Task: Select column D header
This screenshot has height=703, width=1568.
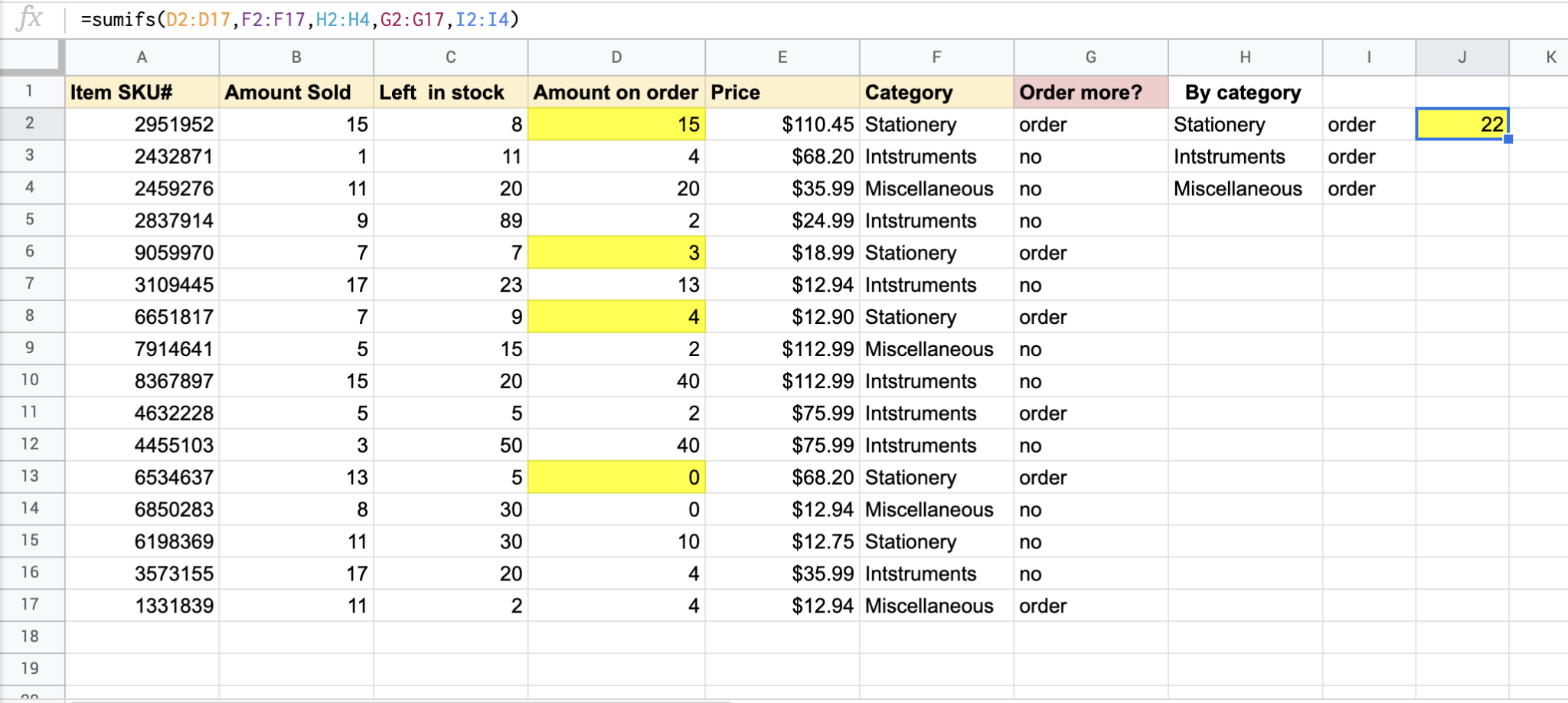Action: (x=616, y=57)
